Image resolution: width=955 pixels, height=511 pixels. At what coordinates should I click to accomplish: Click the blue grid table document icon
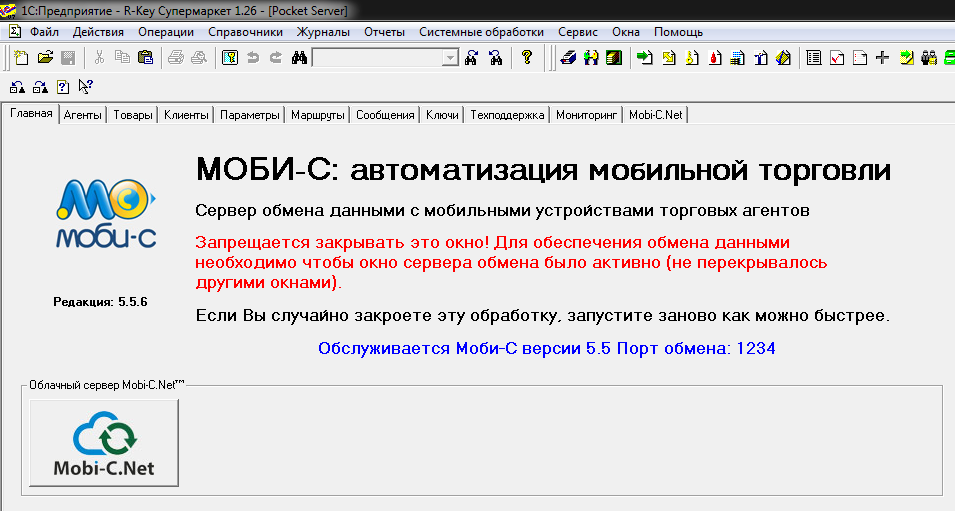click(738, 58)
